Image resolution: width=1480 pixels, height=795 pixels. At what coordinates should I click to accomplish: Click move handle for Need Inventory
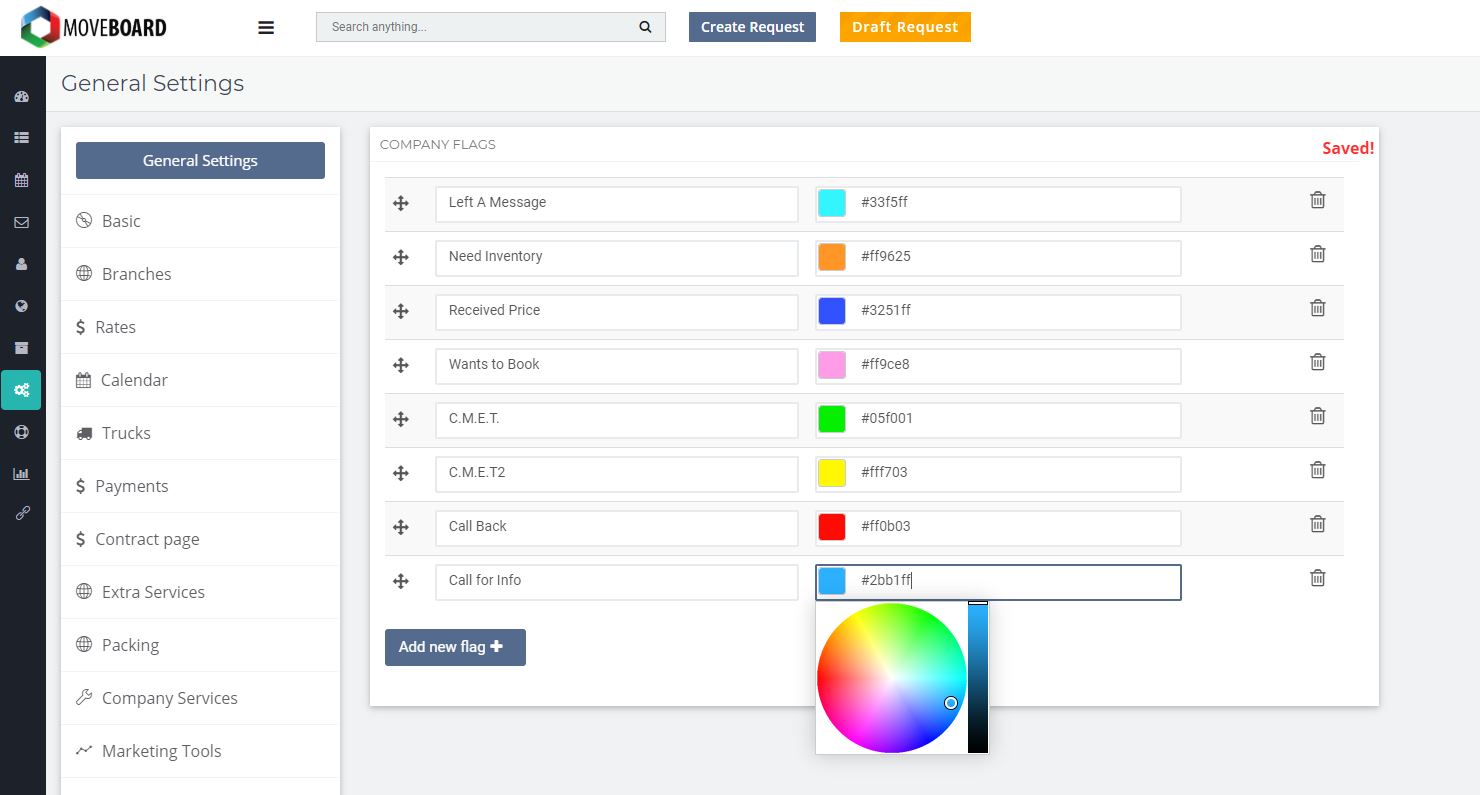tap(401, 257)
